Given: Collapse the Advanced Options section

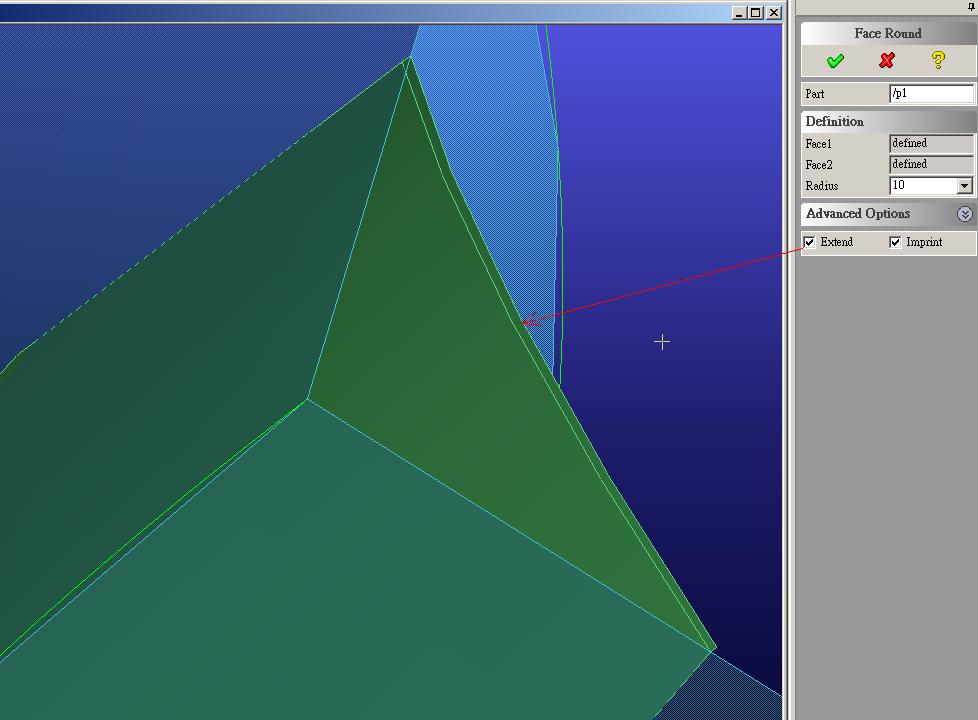Looking at the screenshot, I should (964, 214).
